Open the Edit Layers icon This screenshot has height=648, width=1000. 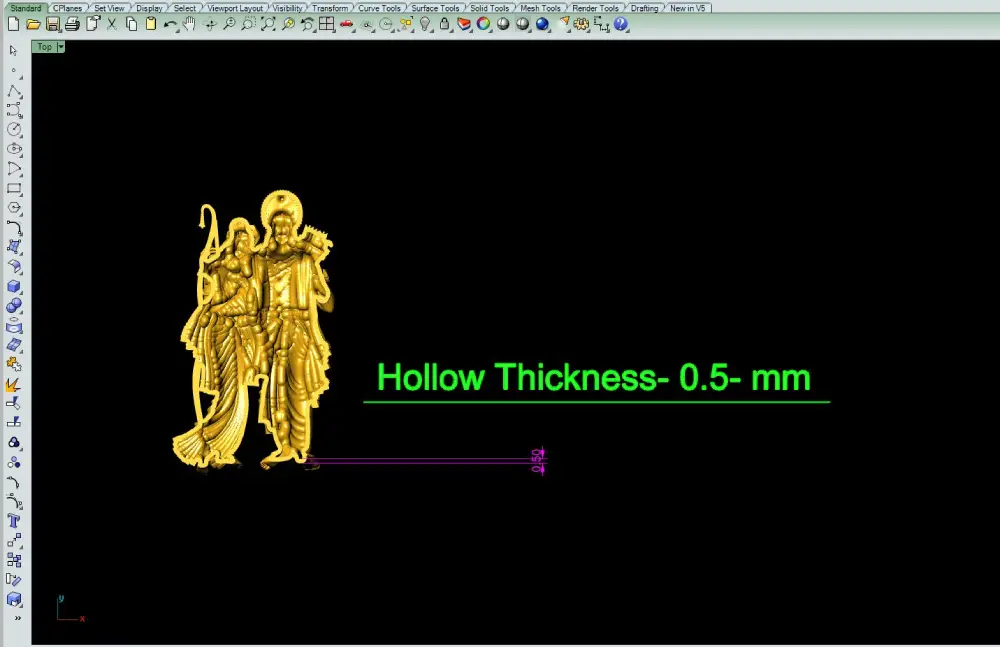coord(464,24)
